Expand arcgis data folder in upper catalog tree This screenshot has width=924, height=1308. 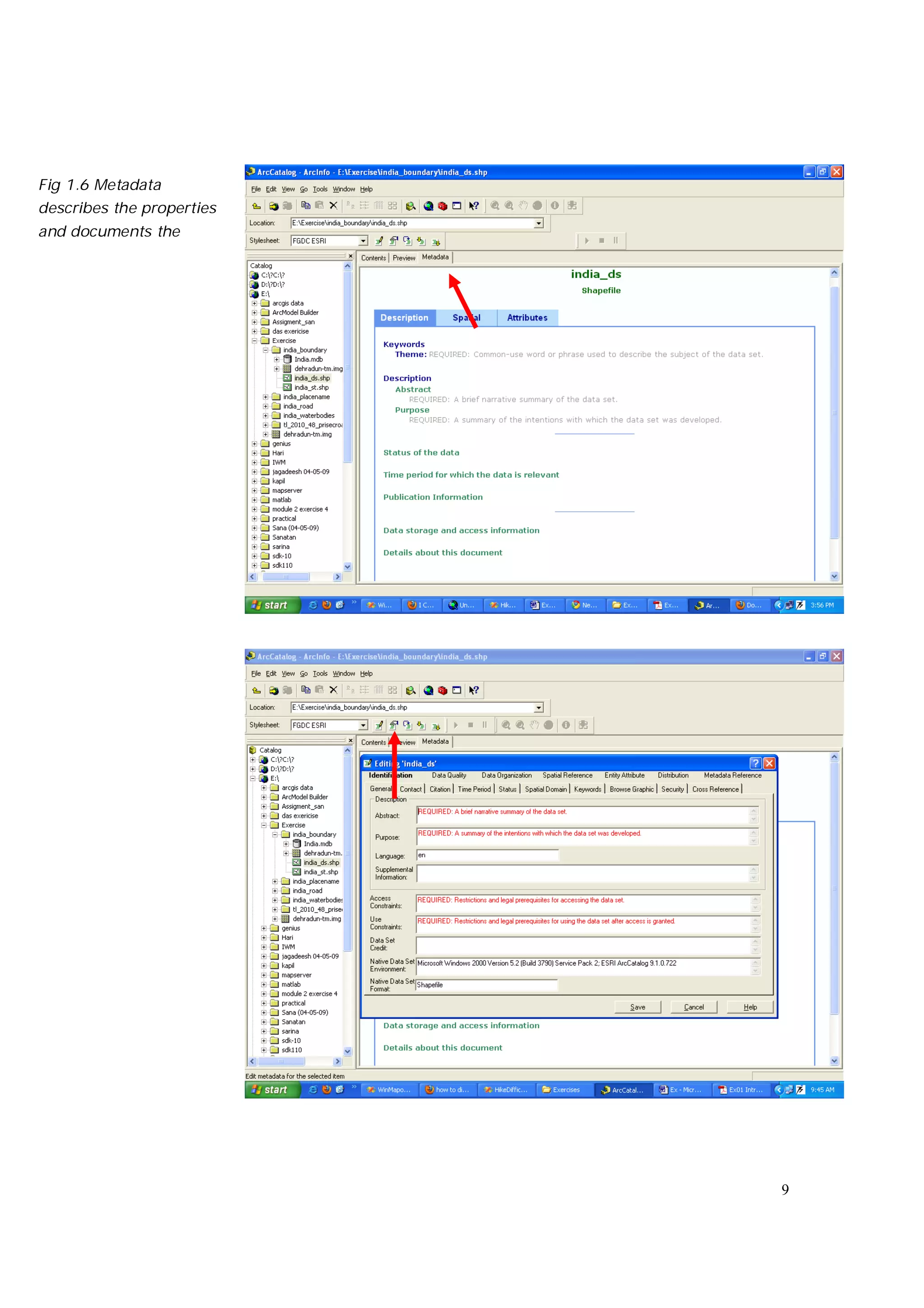[x=254, y=303]
